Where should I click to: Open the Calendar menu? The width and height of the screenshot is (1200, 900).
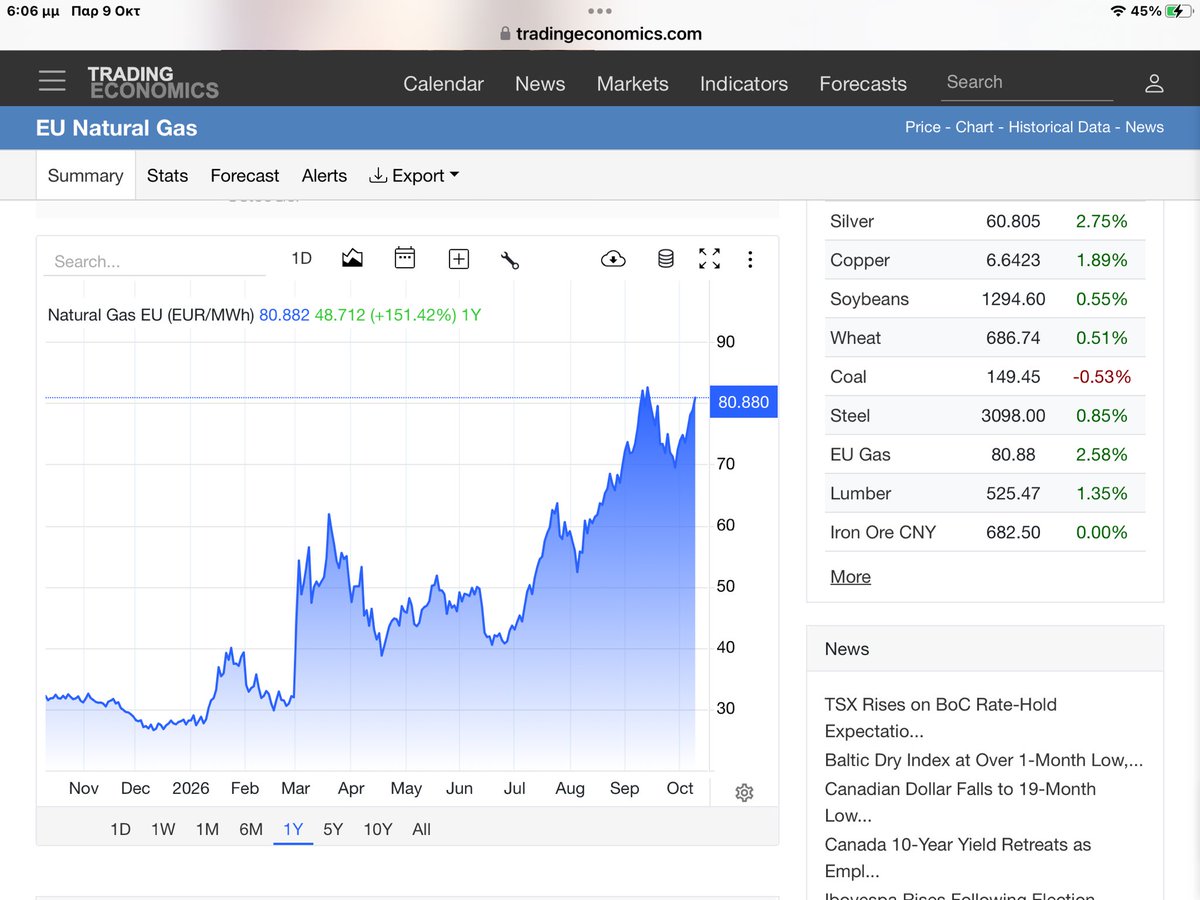[x=443, y=84]
